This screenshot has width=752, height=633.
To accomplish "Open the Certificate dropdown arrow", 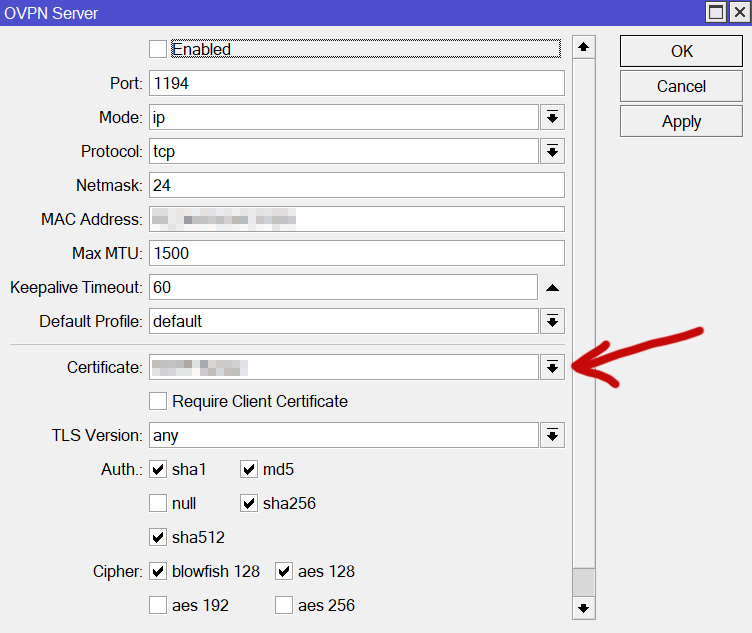I will (x=552, y=367).
